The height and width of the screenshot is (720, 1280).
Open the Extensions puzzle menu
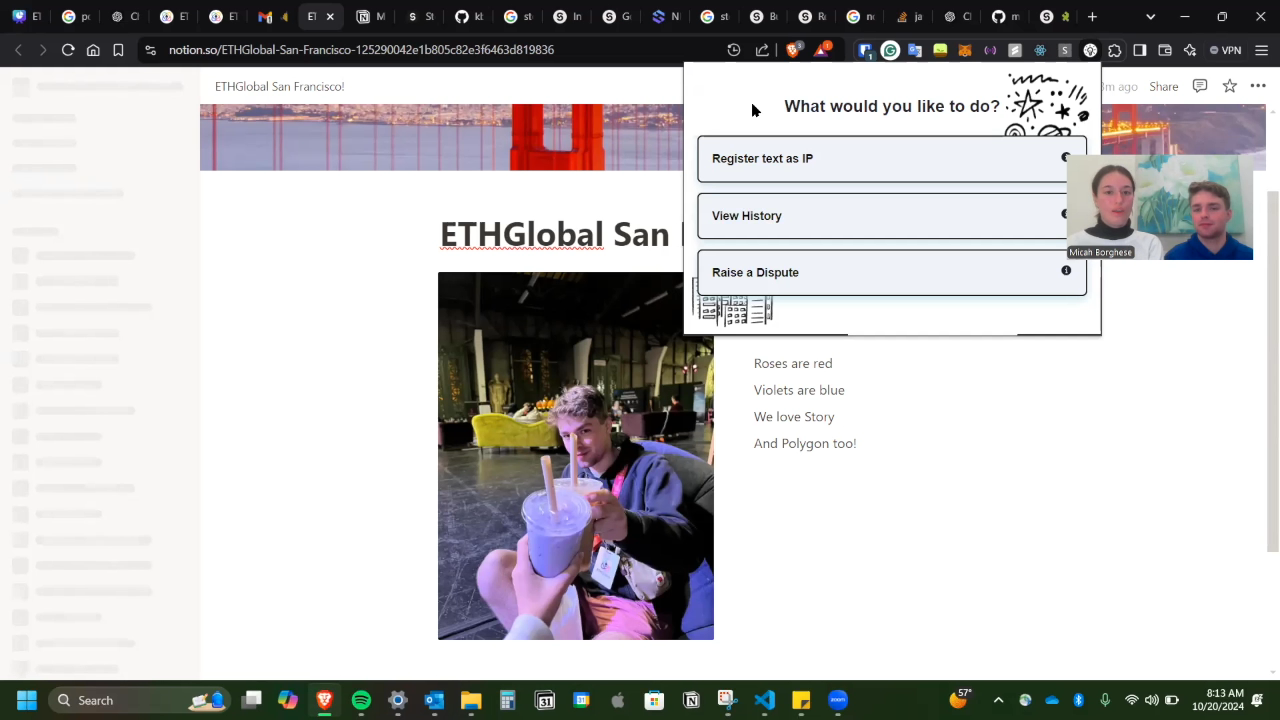point(1115,50)
